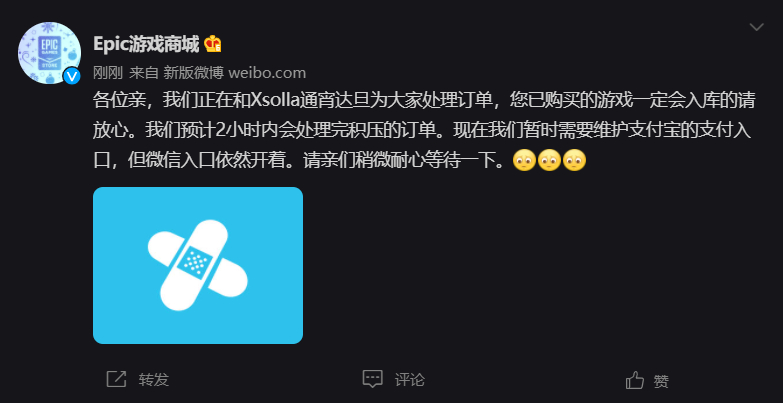Click the repost share-arrow icon
Viewport: 783px width, 403px height.
(x=116, y=380)
